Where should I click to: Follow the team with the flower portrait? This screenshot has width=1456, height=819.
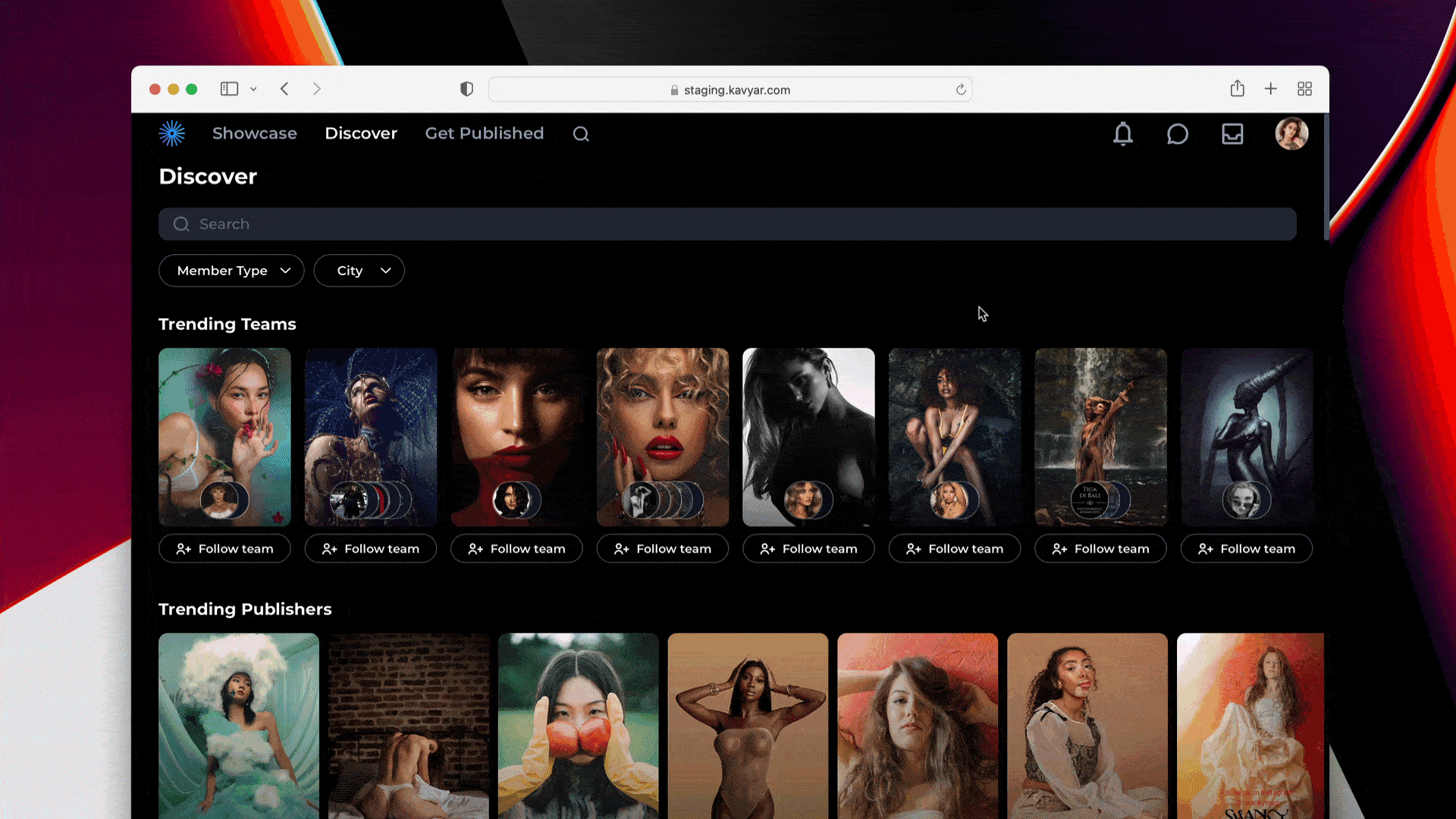tap(224, 548)
